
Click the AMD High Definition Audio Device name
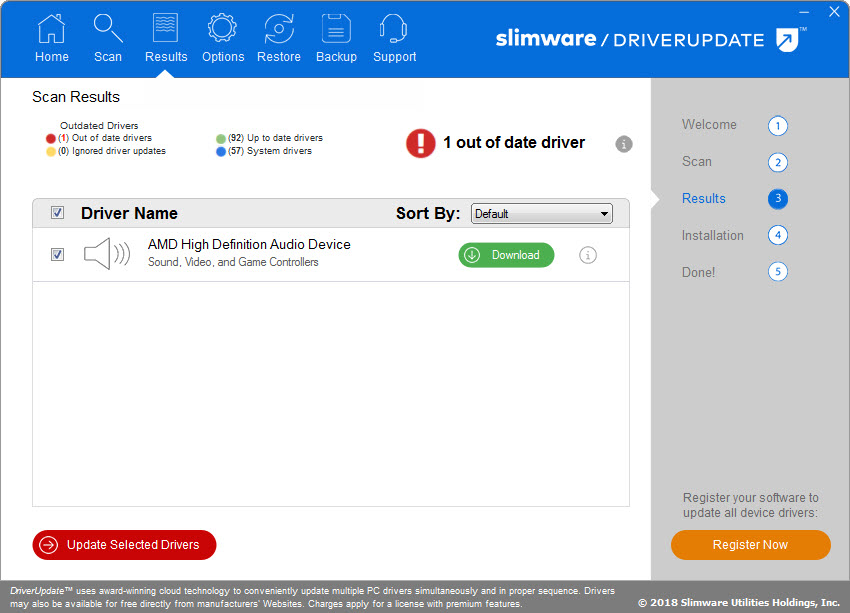(x=249, y=244)
